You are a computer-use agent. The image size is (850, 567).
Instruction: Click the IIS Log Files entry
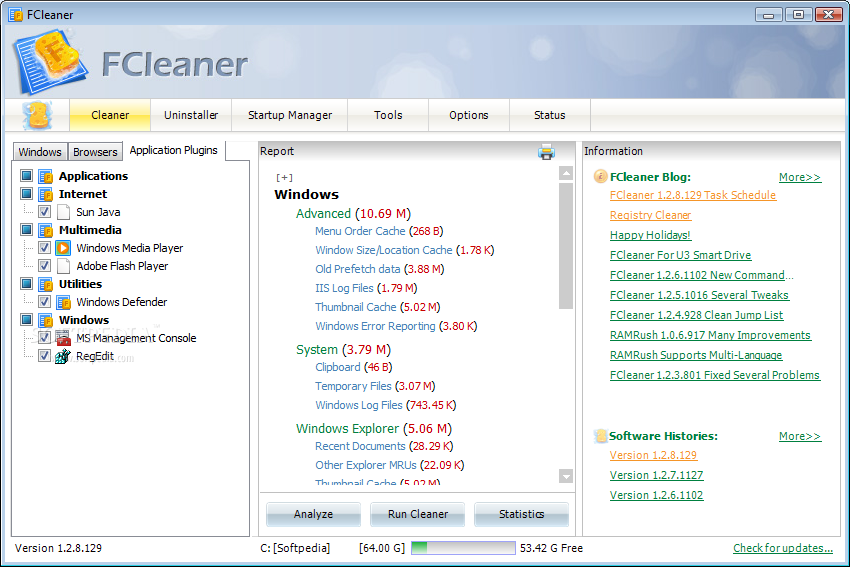(366, 288)
